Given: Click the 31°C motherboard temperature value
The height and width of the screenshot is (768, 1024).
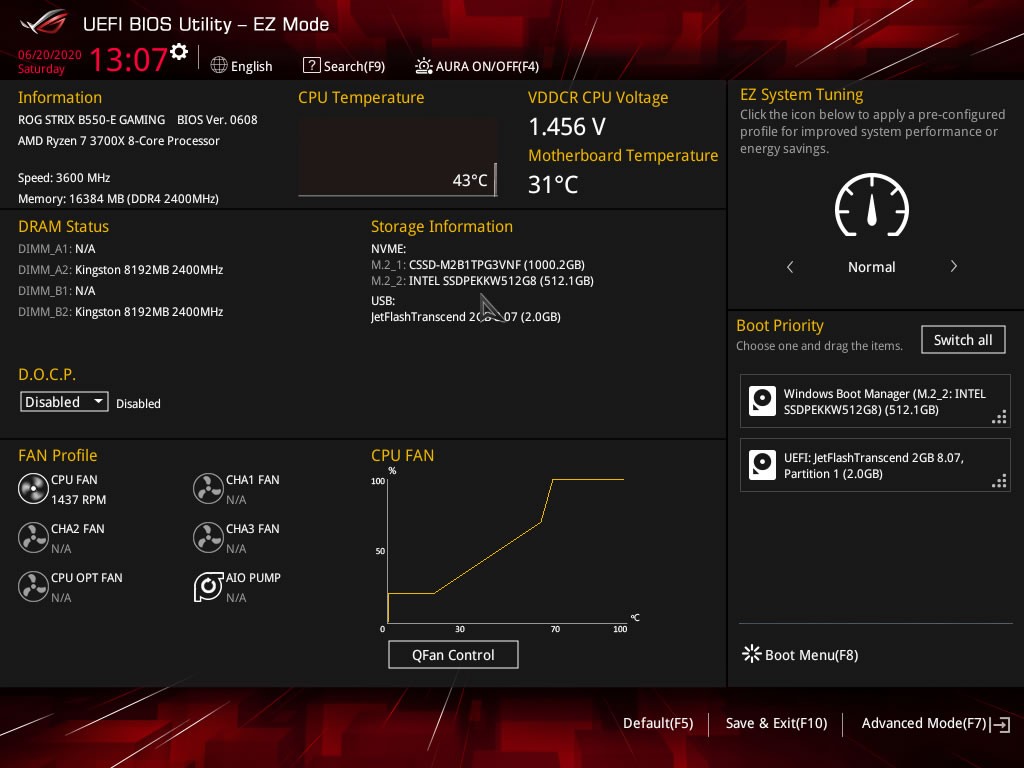Looking at the screenshot, I should [553, 185].
